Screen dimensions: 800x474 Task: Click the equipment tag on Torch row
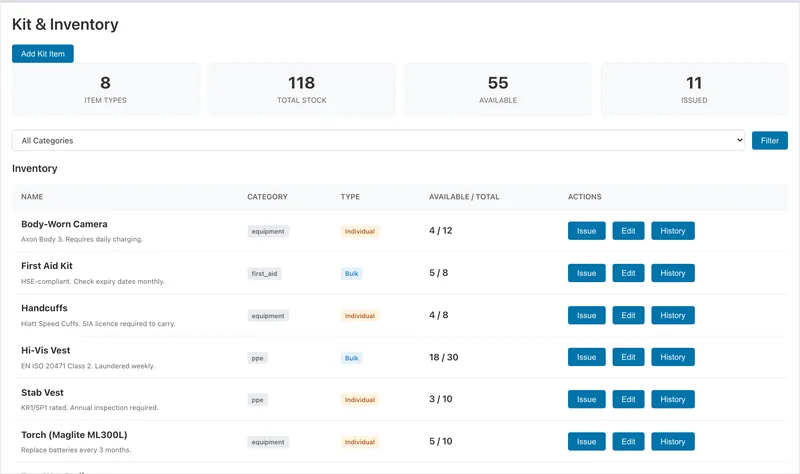[268, 442]
